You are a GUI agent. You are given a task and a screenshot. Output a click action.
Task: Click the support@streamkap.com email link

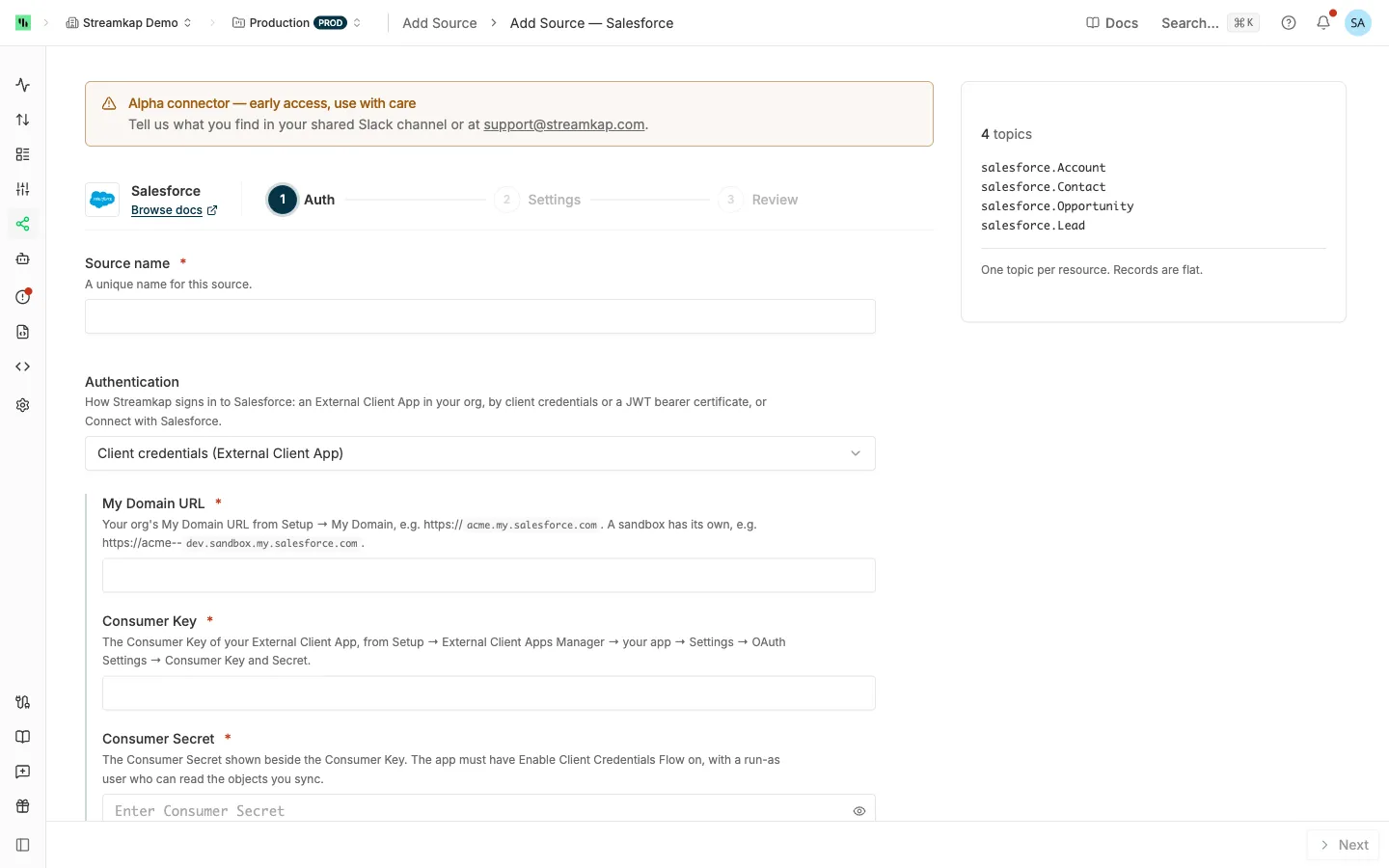[564, 124]
